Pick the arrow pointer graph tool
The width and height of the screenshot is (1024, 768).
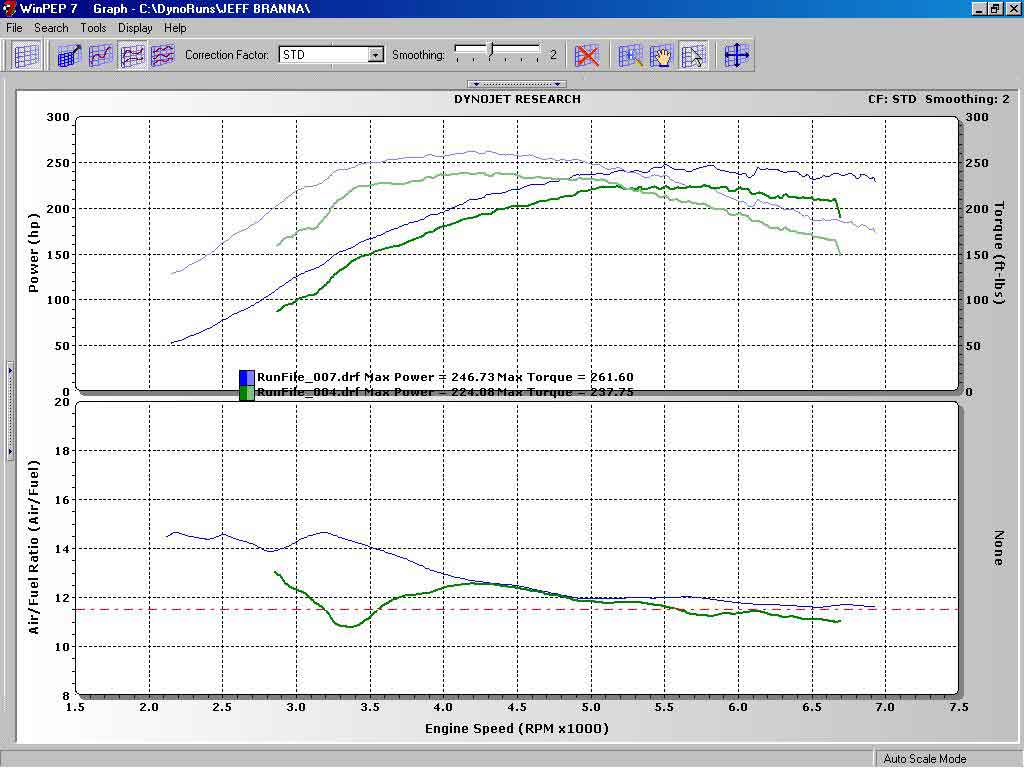tap(694, 56)
